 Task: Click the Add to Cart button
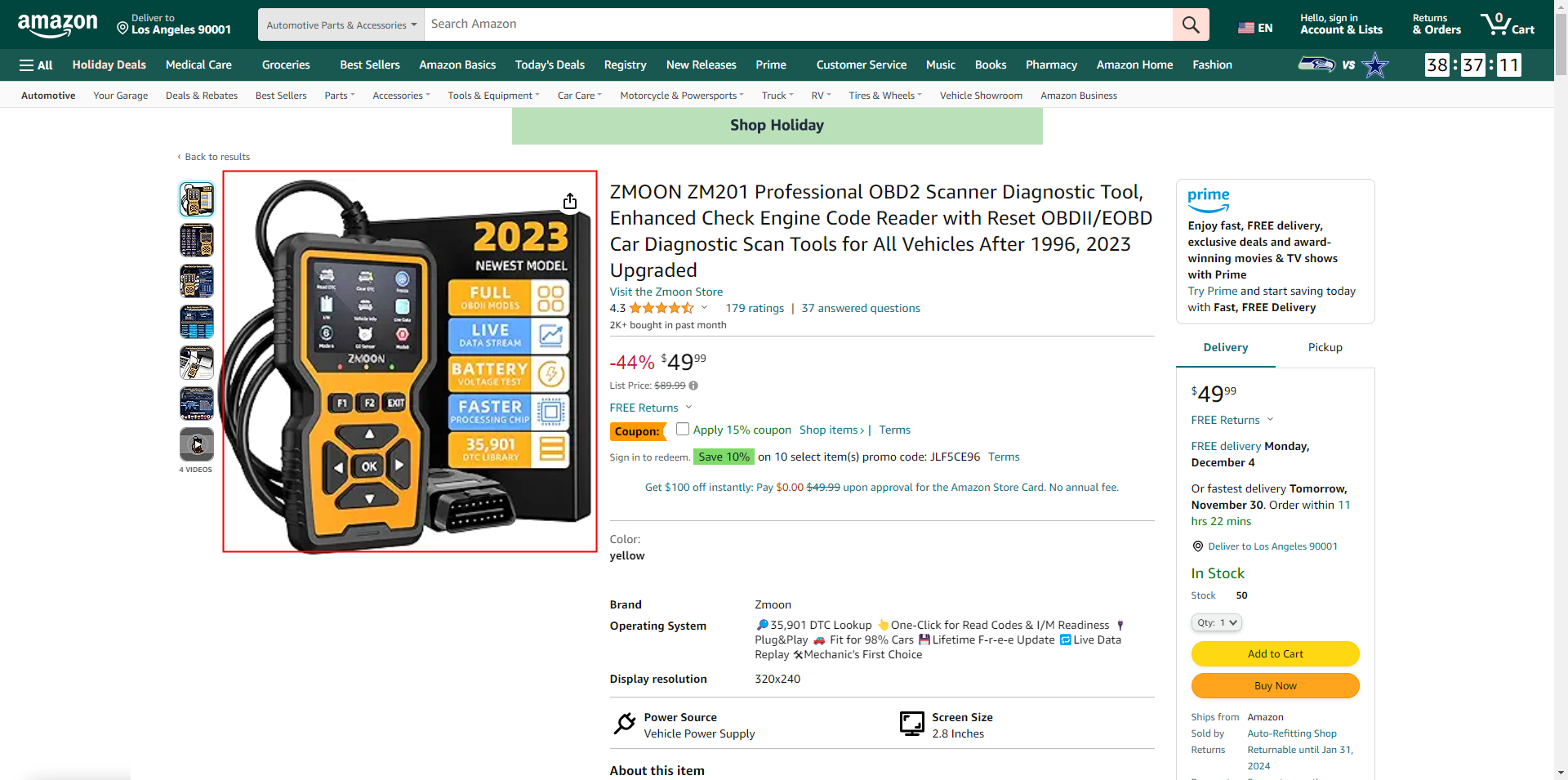[1275, 653]
